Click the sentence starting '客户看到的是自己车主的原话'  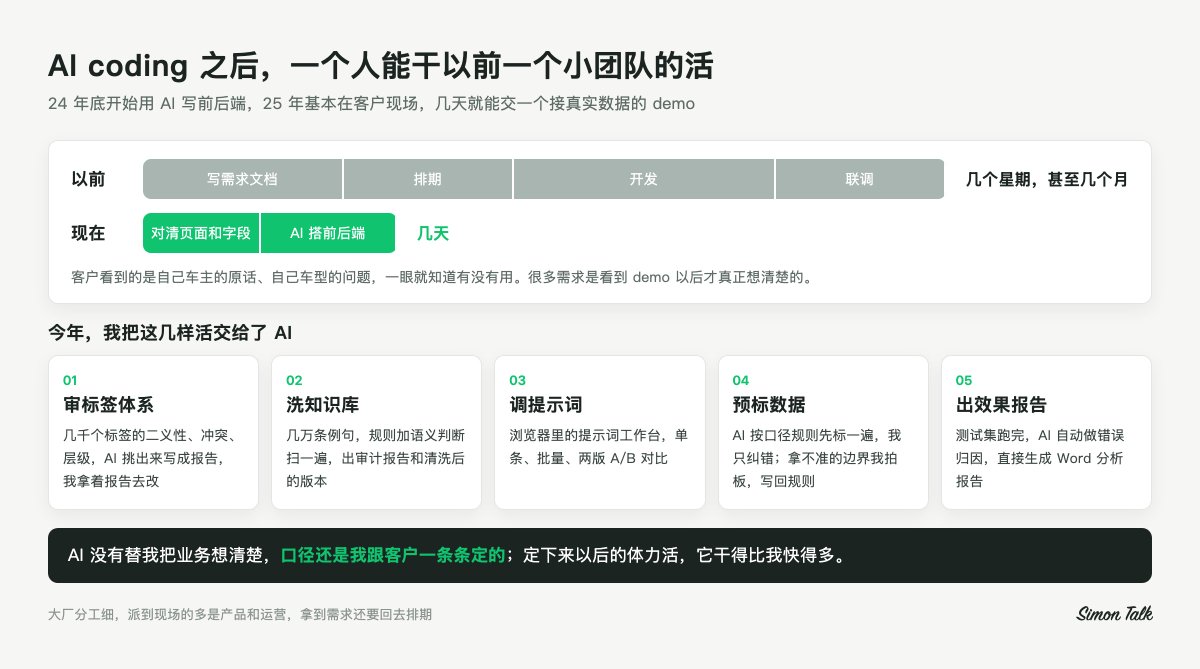coord(441,277)
